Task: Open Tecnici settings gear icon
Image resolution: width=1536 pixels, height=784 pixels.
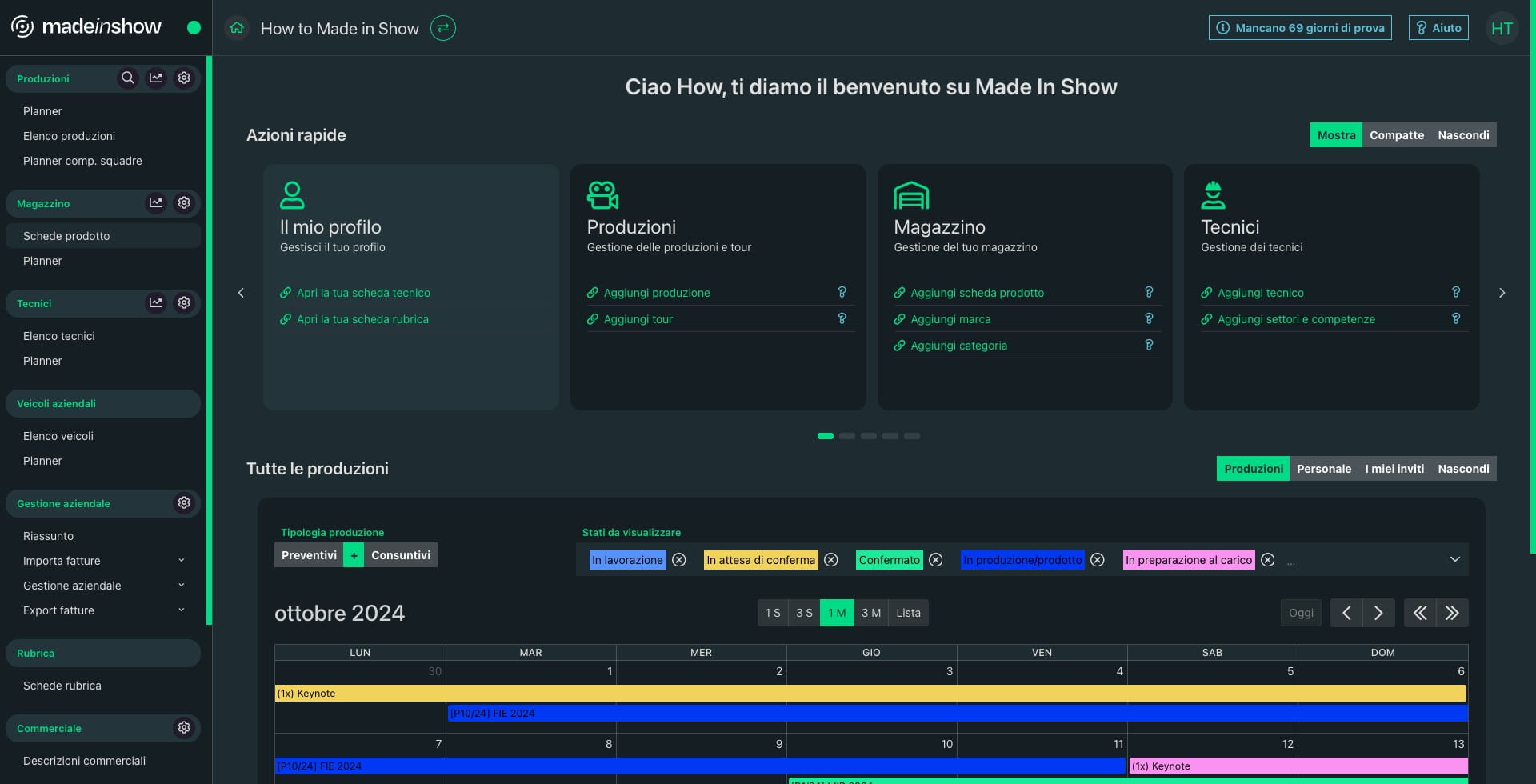Action: point(184,302)
